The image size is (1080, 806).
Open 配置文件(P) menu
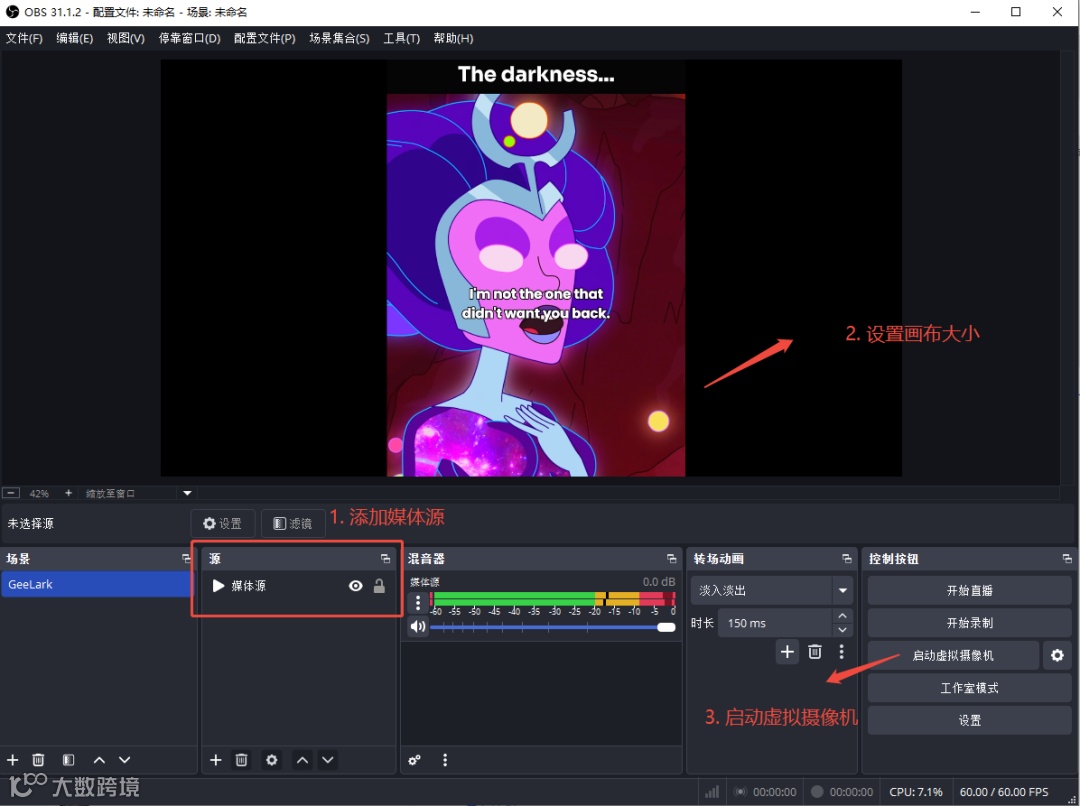coord(264,38)
